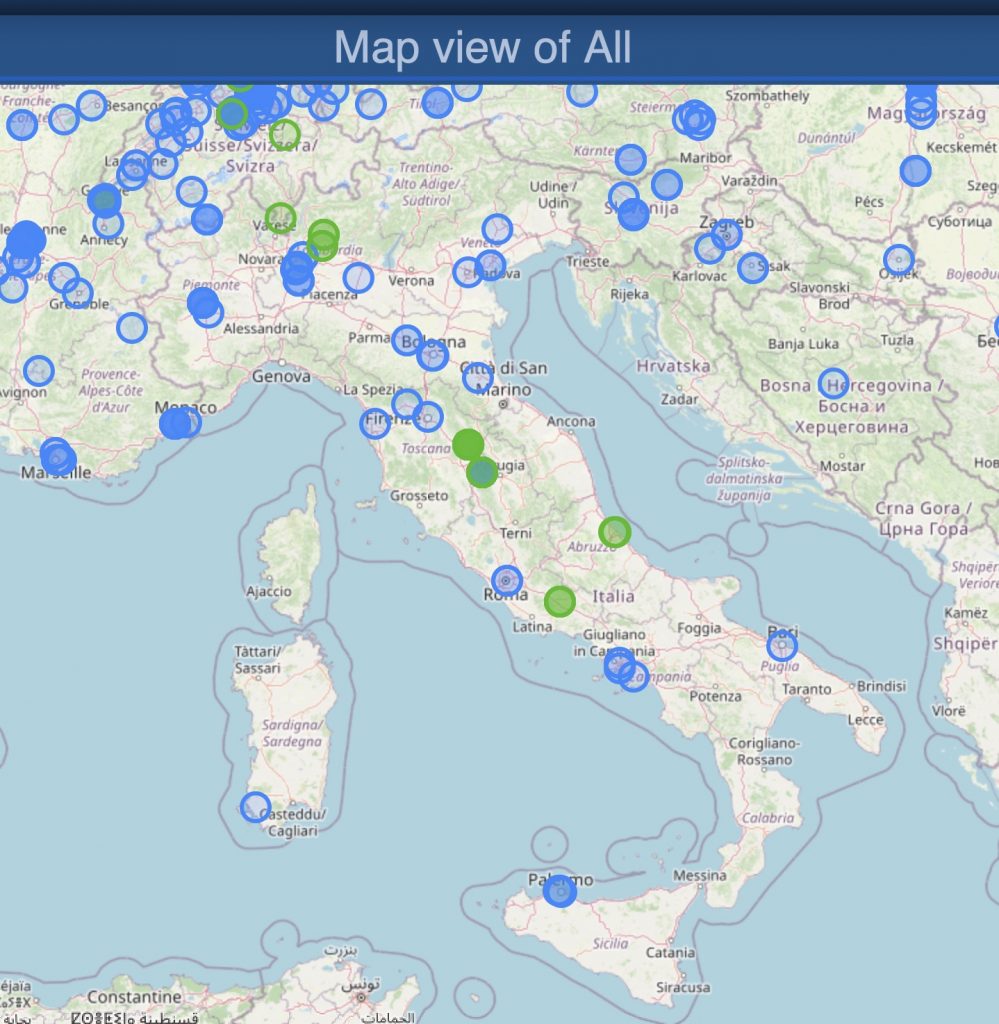999x1024 pixels.
Task: Click the blue marker on Palermo
Action: point(560,891)
